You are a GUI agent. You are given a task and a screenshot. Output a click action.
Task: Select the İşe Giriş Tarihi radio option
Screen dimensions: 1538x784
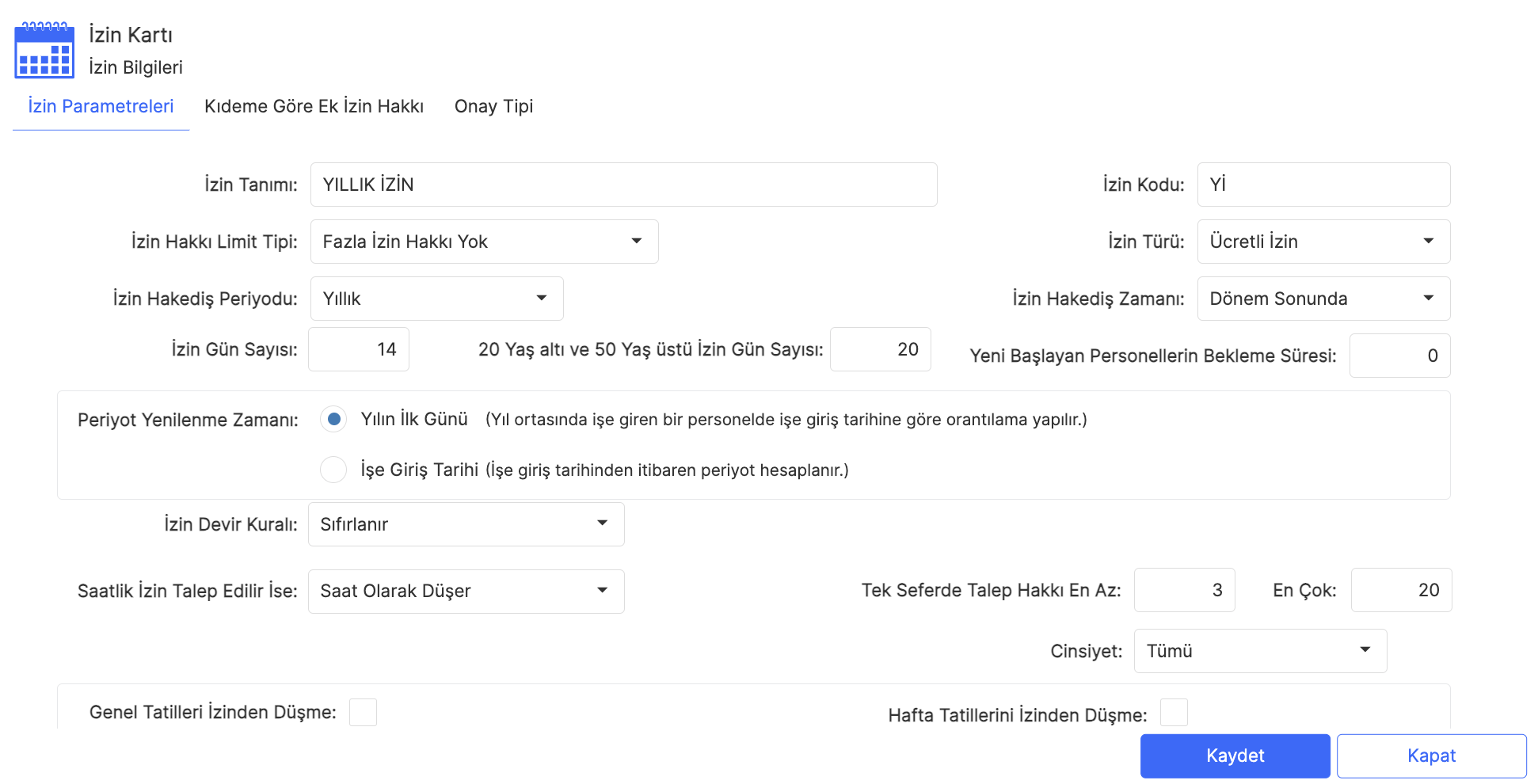(333, 470)
